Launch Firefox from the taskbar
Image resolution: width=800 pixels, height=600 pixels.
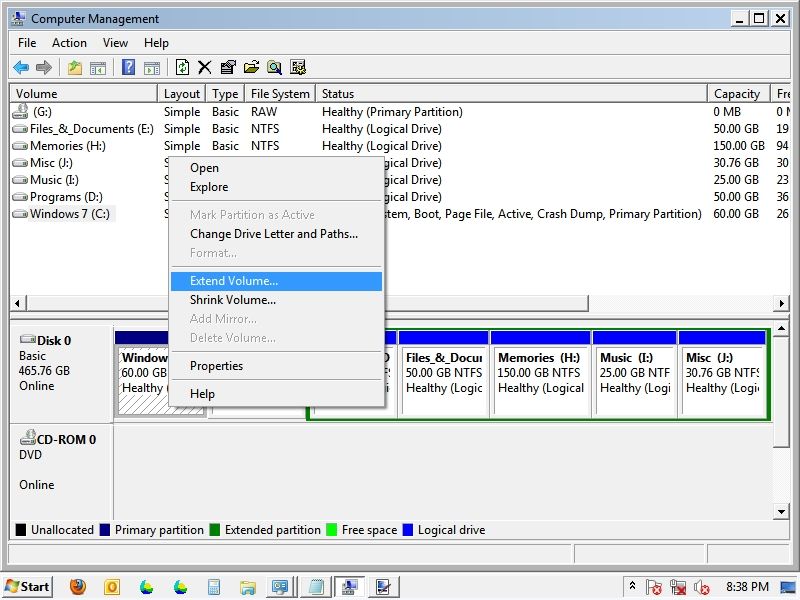(x=78, y=587)
